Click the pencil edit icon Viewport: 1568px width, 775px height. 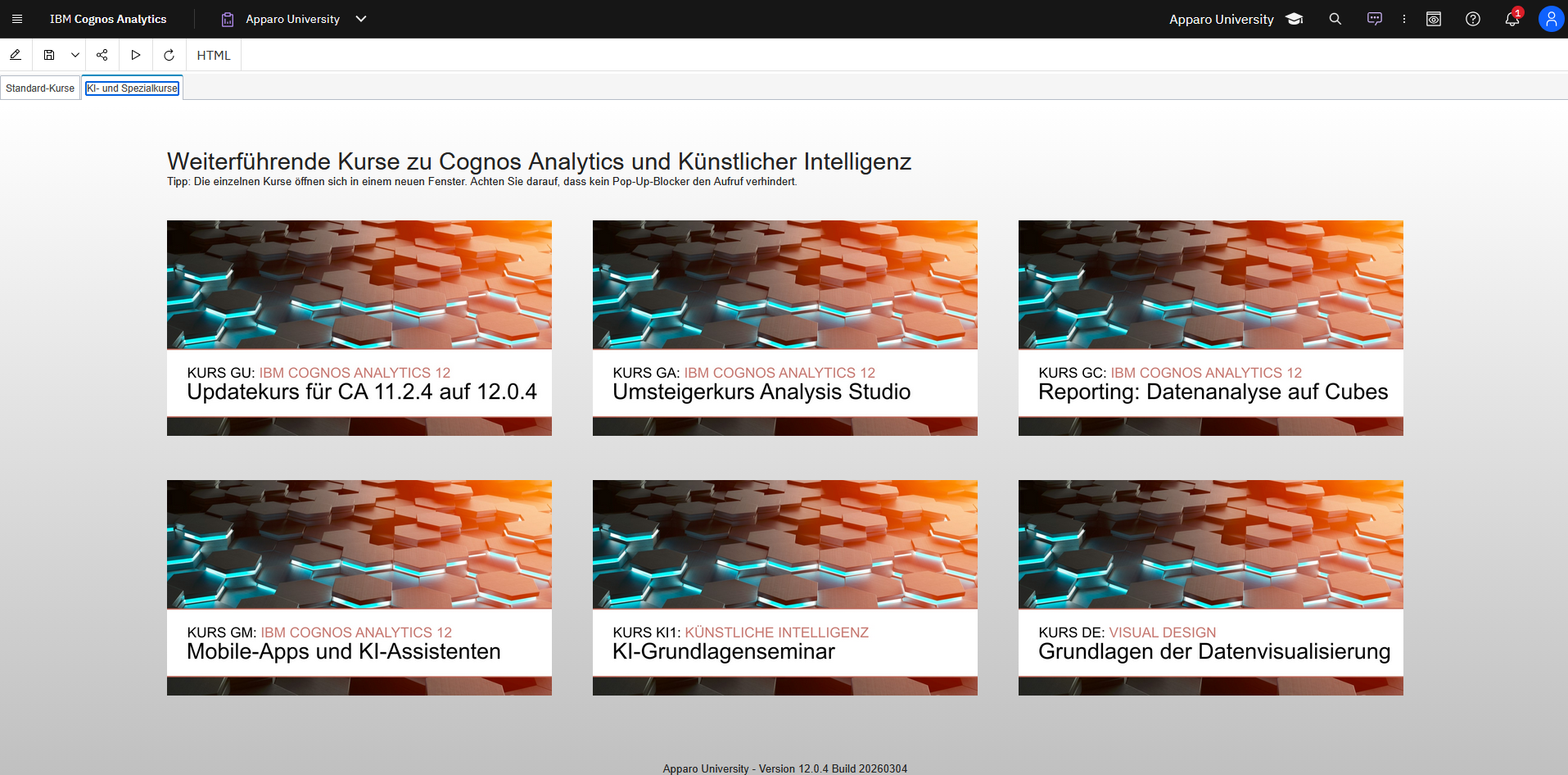(x=16, y=55)
